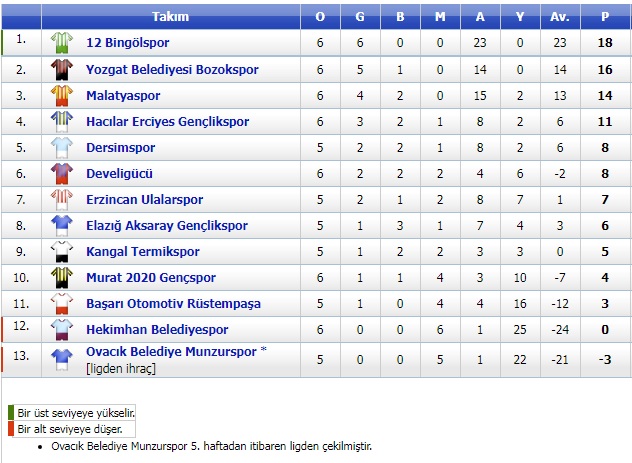This screenshot has width=632, height=463.
Task: Click the 12 Bingölspor green striped jersey icon
Action: pyautogui.click(x=62, y=43)
